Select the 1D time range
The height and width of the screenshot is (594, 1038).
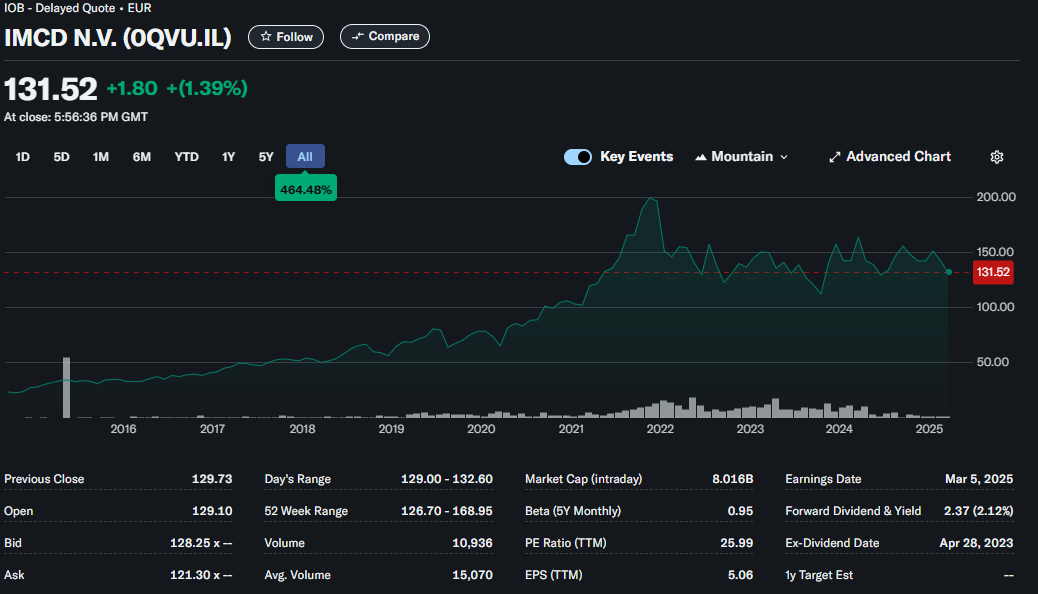pyautogui.click(x=23, y=157)
